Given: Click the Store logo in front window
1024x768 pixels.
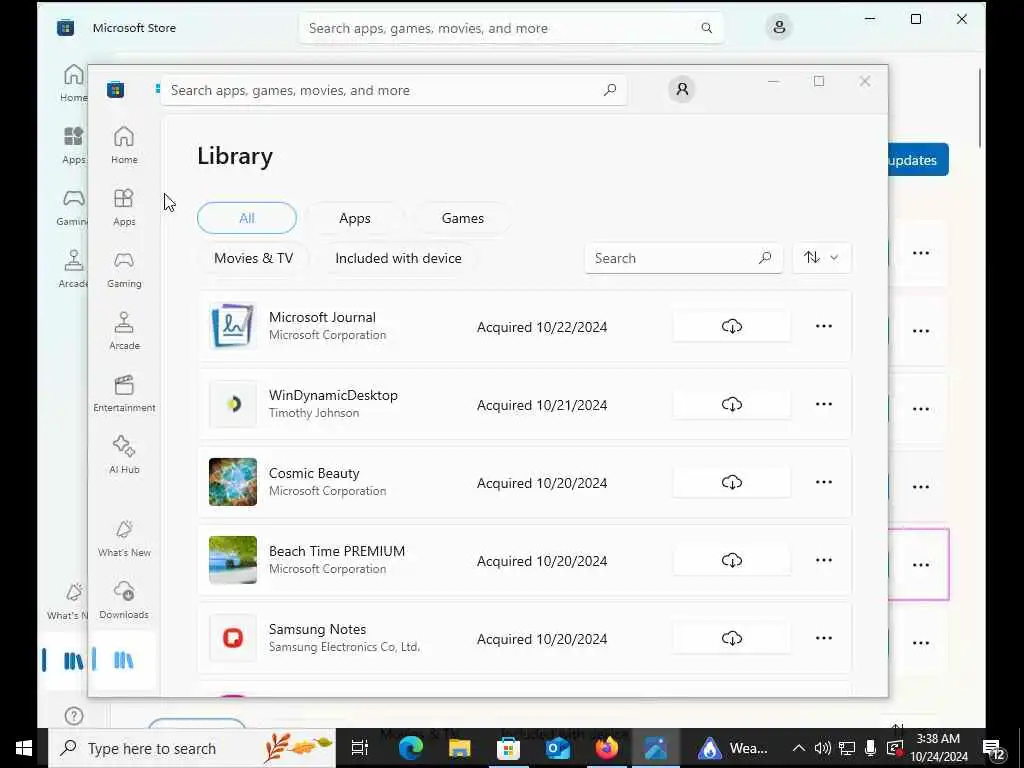Looking at the screenshot, I should (116, 89).
